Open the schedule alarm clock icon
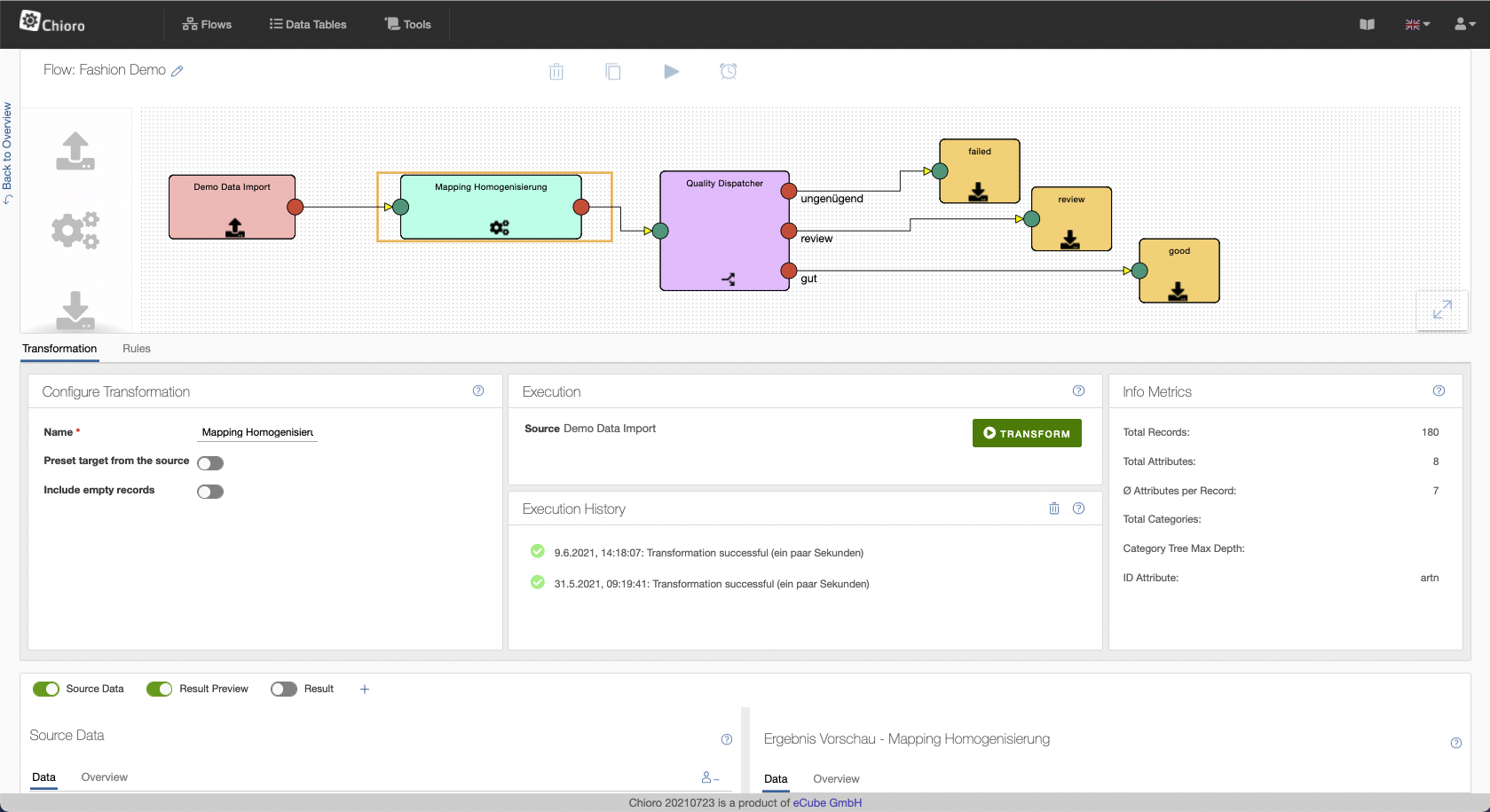Viewport: 1490px width, 812px height. [728, 71]
